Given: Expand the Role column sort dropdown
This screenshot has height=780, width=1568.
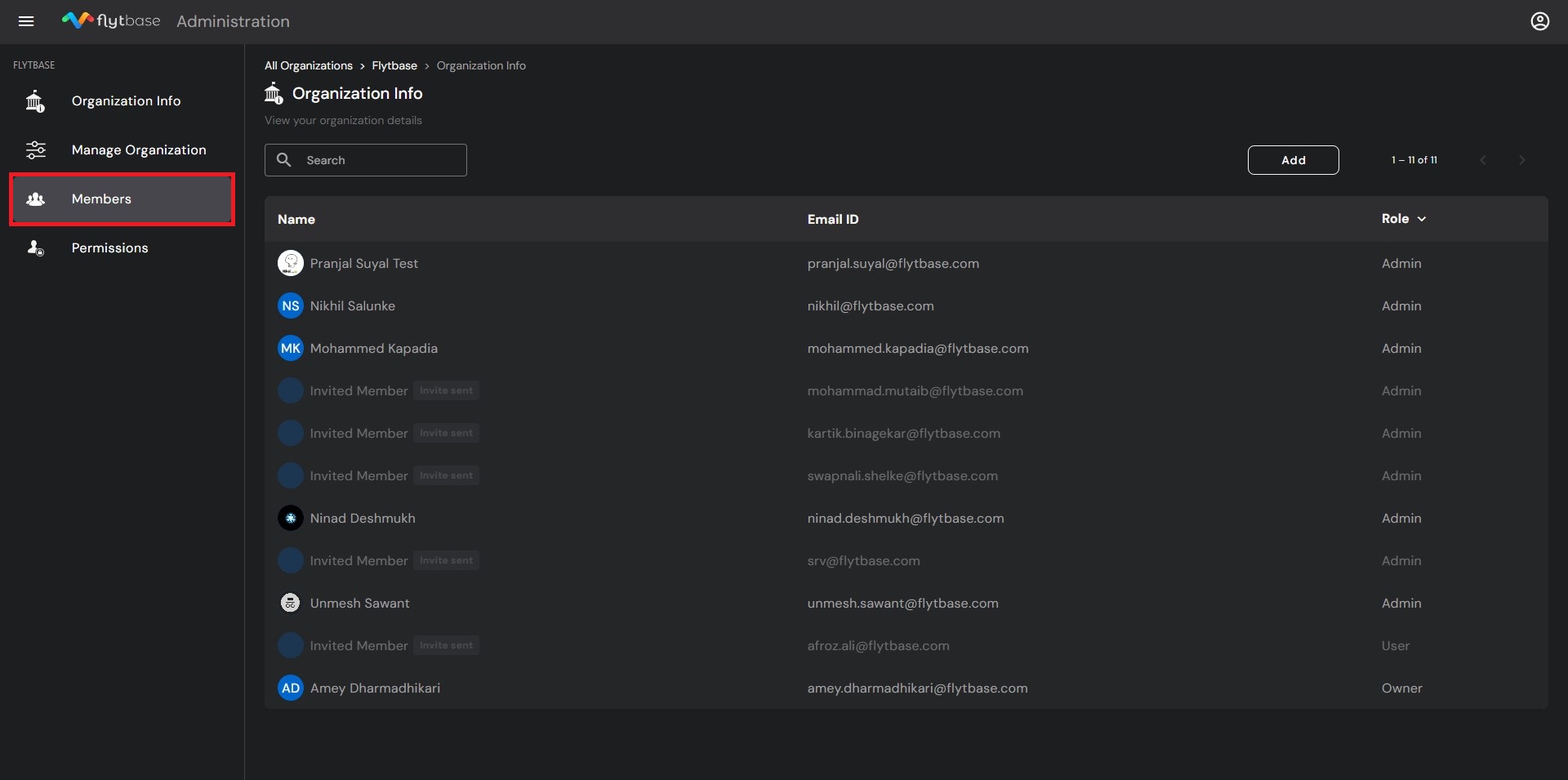Looking at the screenshot, I should [x=1422, y=219].
